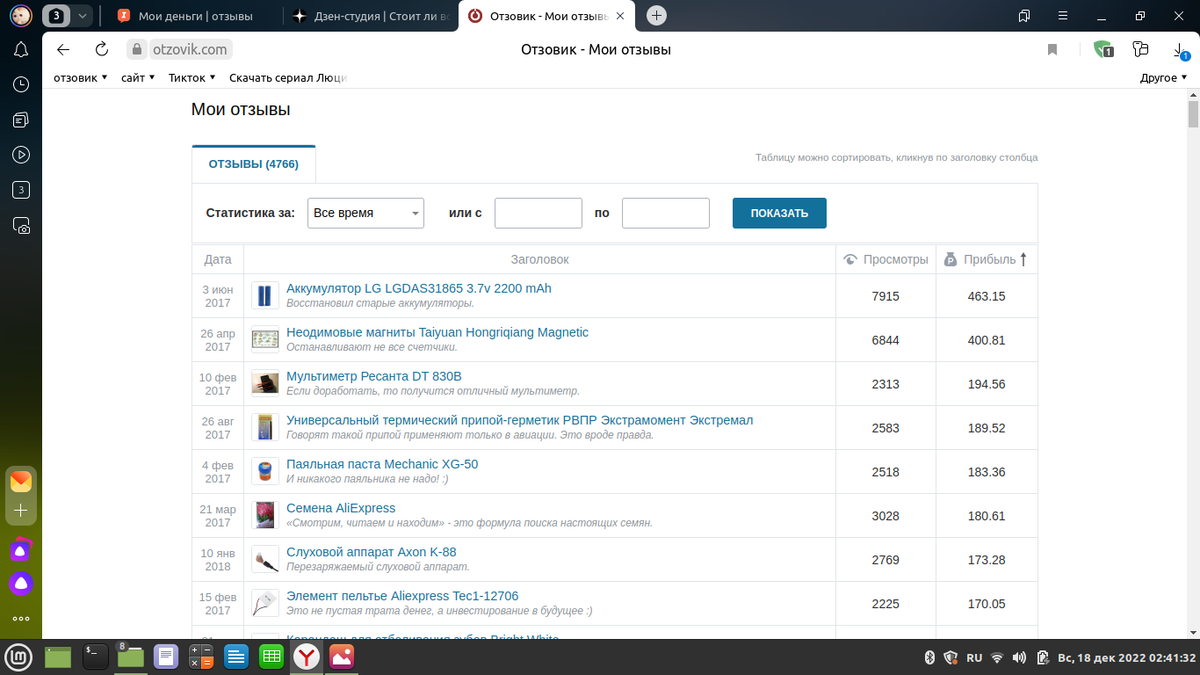
Task: Reload the otzovik.com page
Action: coord(101,50)
